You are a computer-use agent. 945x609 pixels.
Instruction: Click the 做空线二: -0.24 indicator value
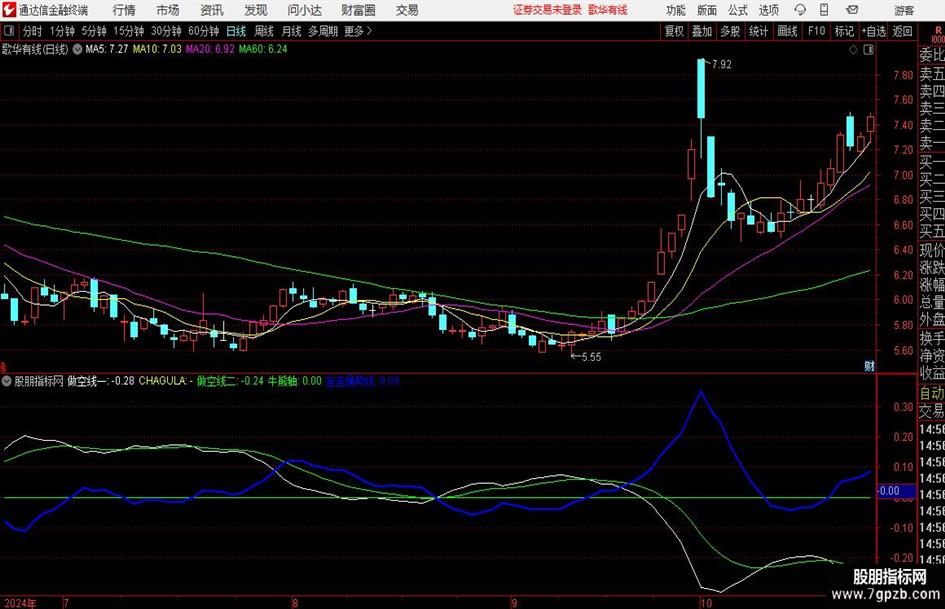(x=230, y=381)
